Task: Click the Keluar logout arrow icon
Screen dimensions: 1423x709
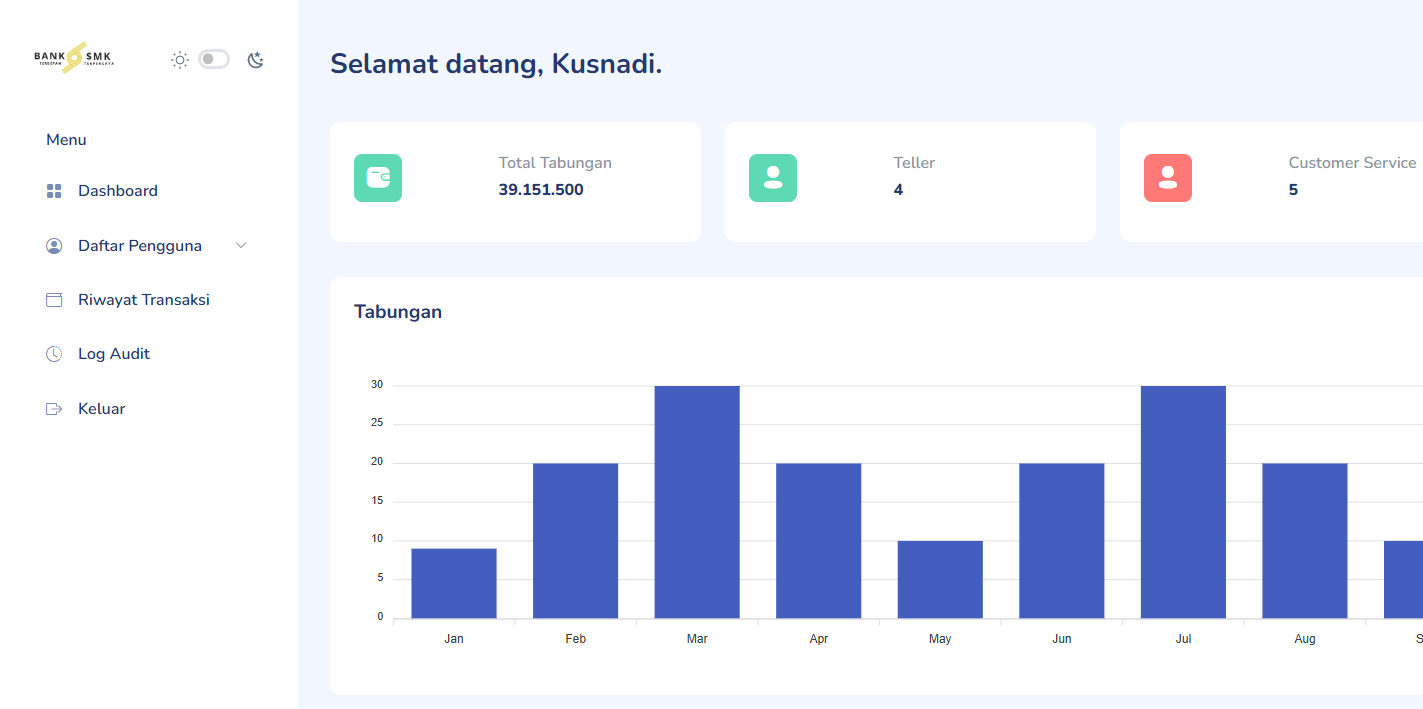Action: 54,409
